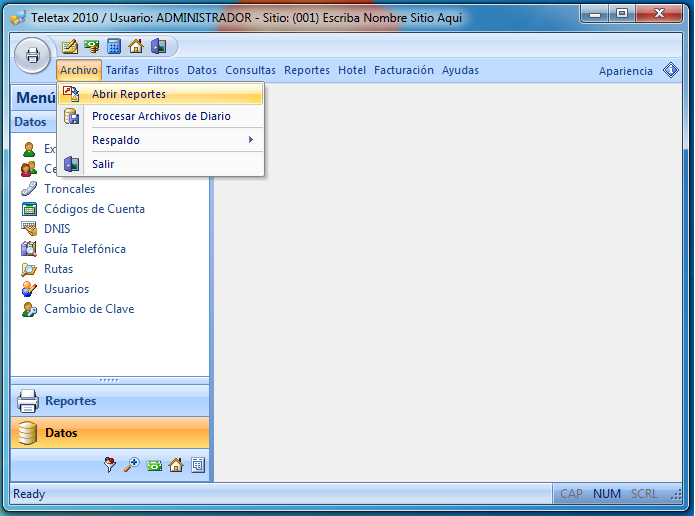The width and height of the screenshot is (695, 516).
Task: Click the green money quick access icon
Action: (92, 46)
